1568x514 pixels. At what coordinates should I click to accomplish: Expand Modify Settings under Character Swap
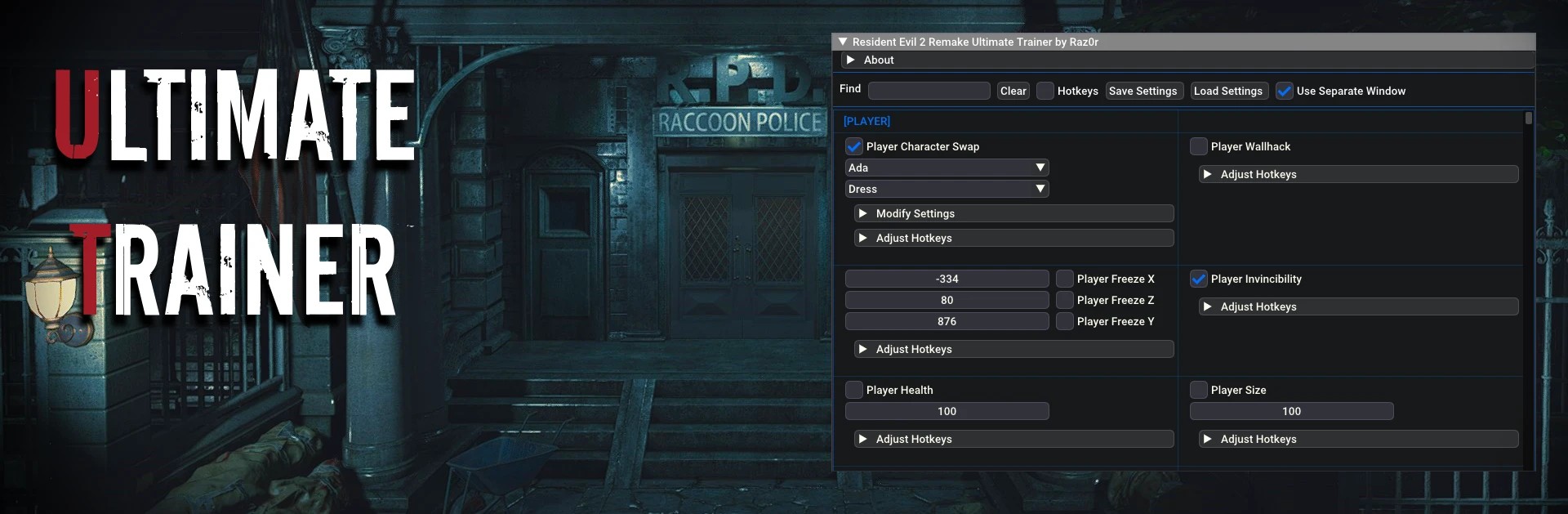[1014, 213]
